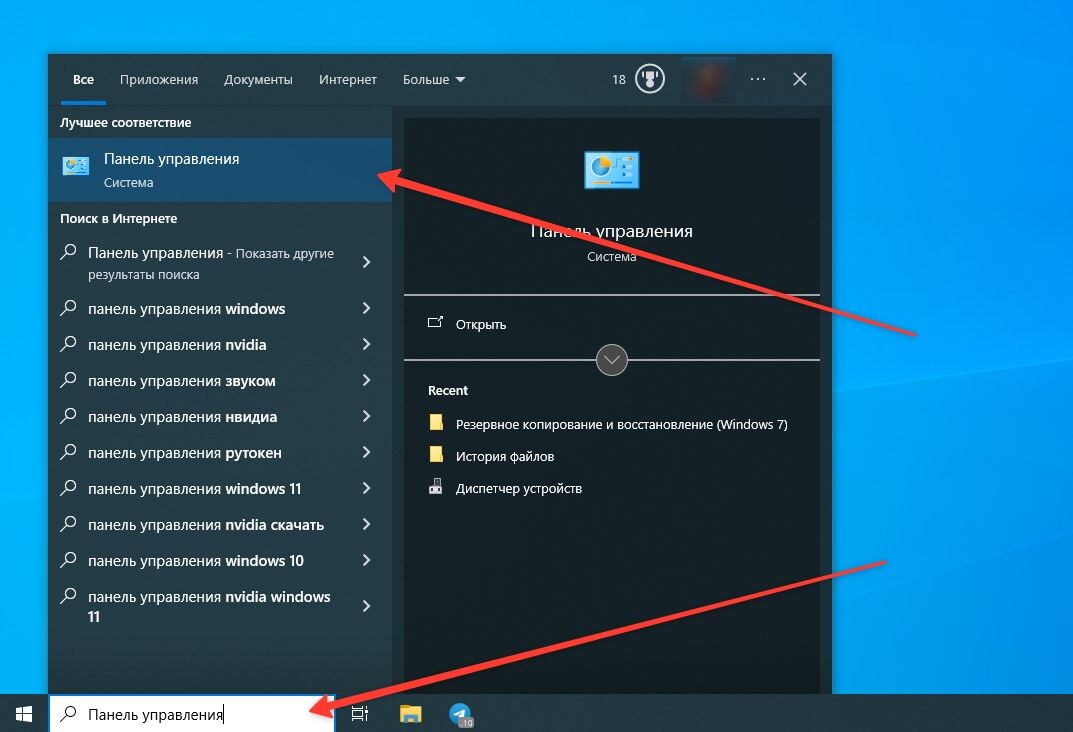Close the search panel with X
The width and height of the screenshot is (1073, 732).
(799, 79)
